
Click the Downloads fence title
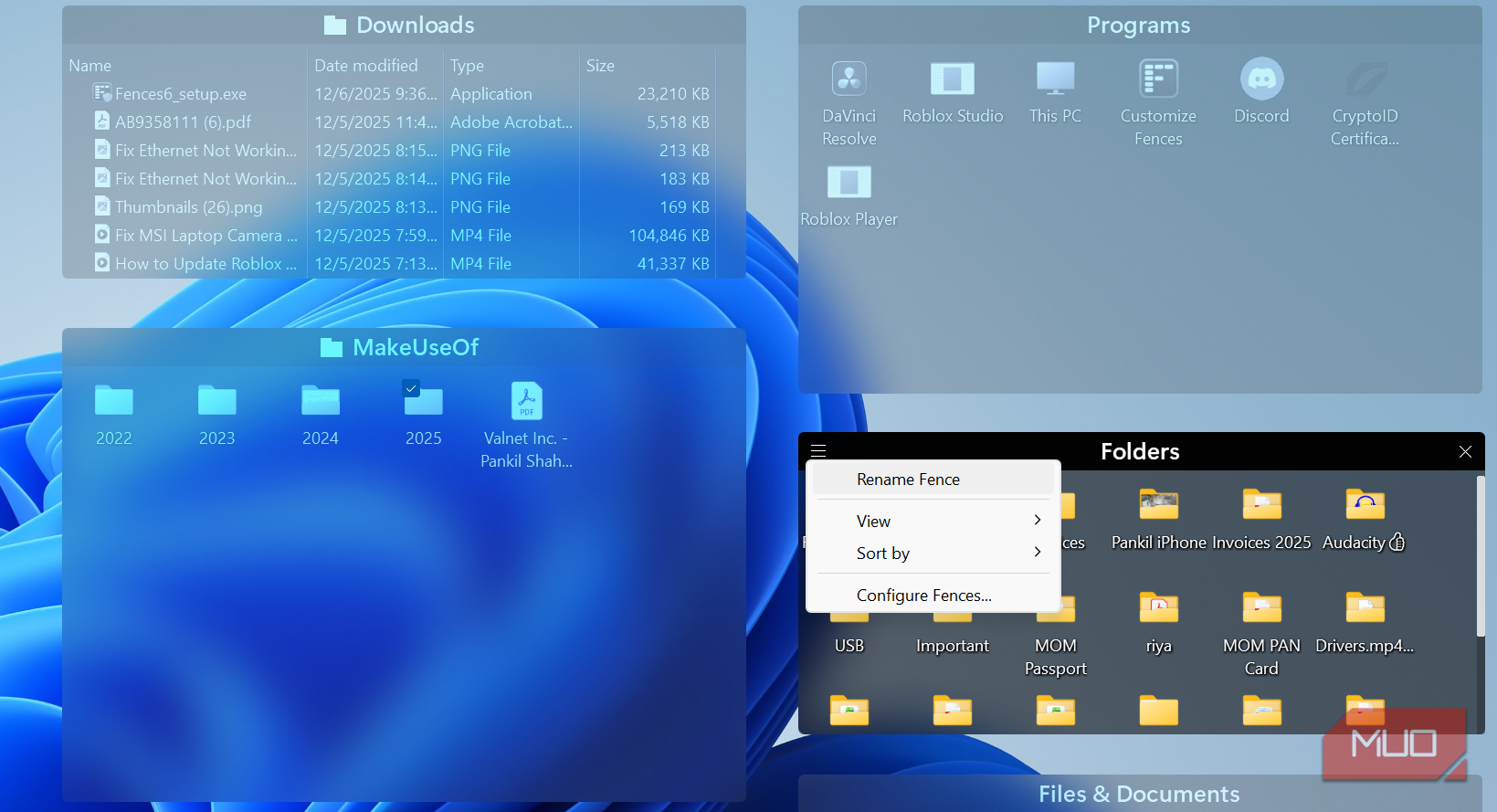[415, 25]
